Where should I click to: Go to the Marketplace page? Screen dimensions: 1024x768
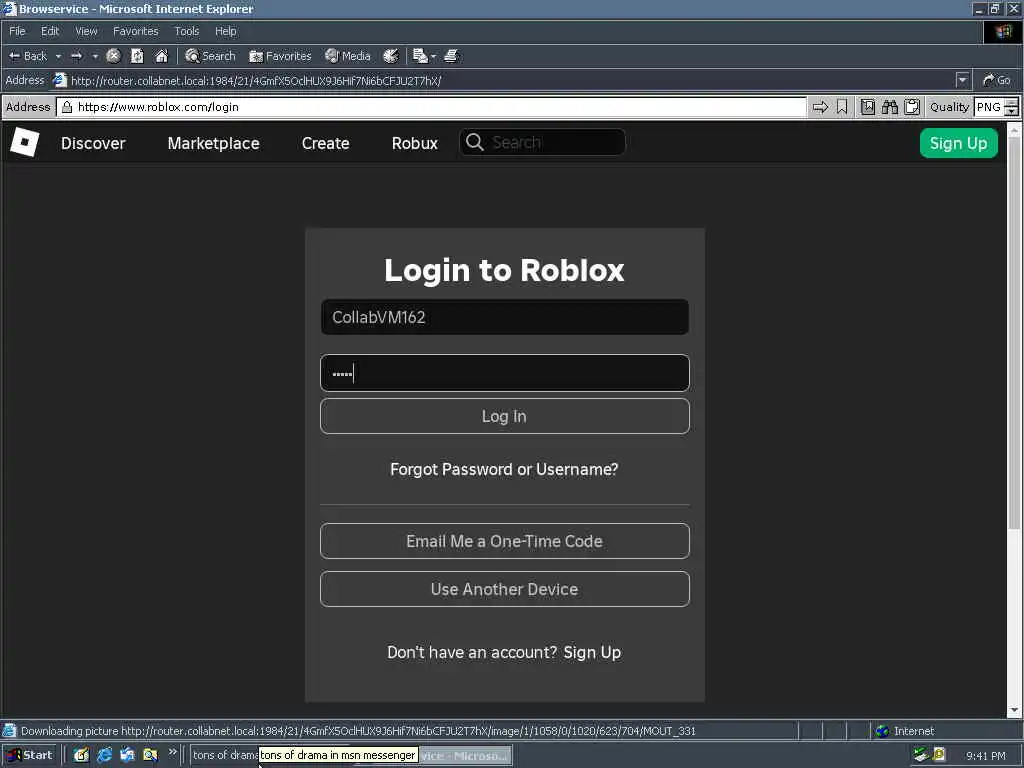pyautogui.click(x=214, y=143)
